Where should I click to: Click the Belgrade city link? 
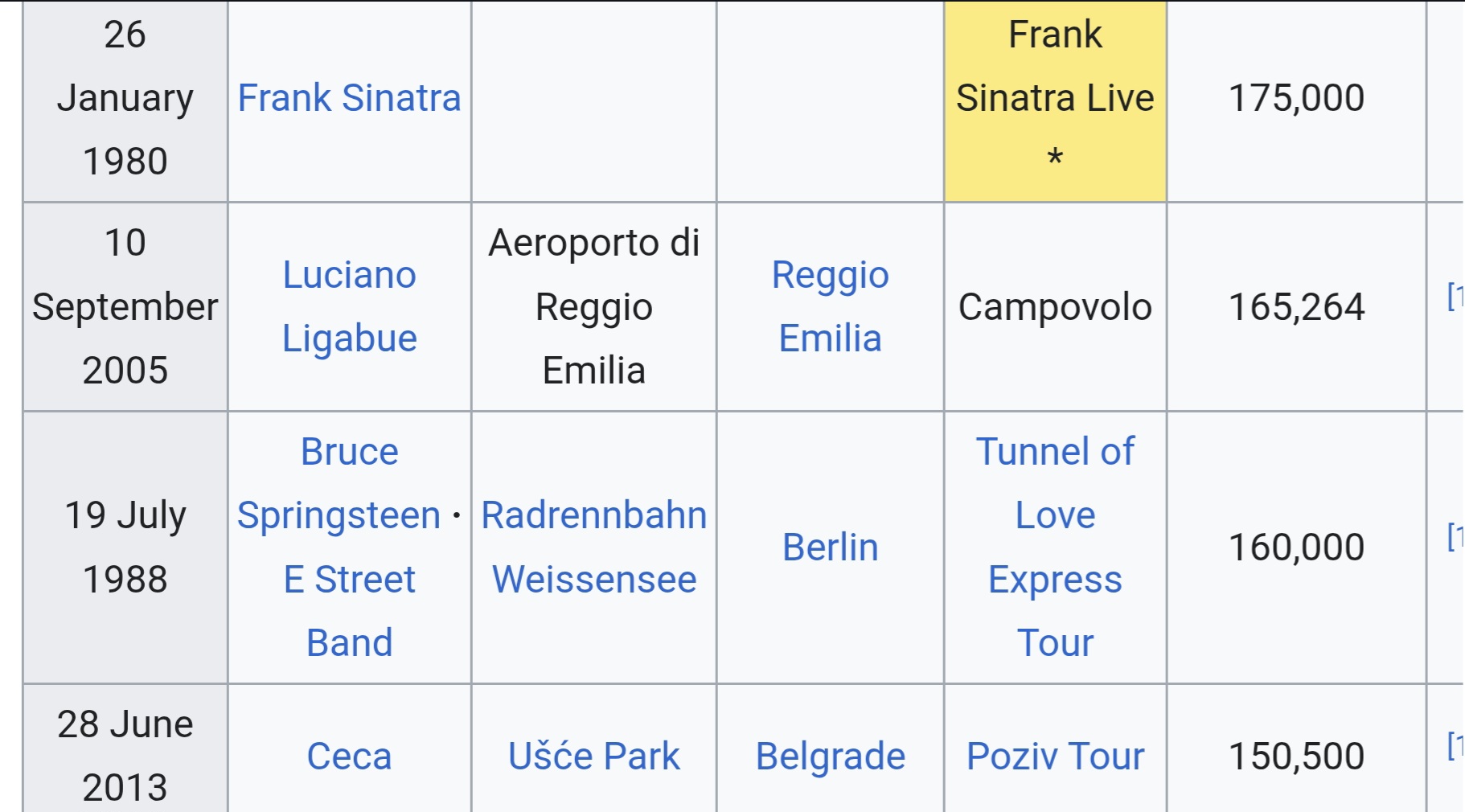tap(830, 757)
